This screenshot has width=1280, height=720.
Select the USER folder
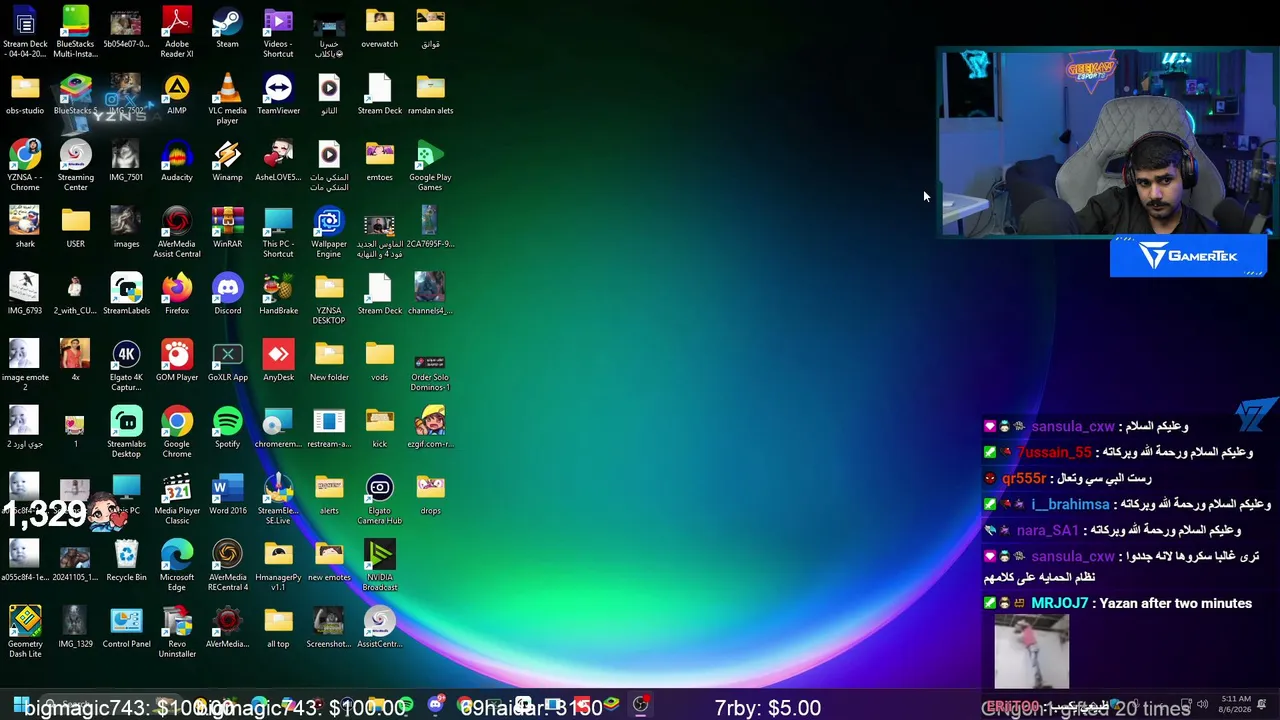tap(75, 227)
